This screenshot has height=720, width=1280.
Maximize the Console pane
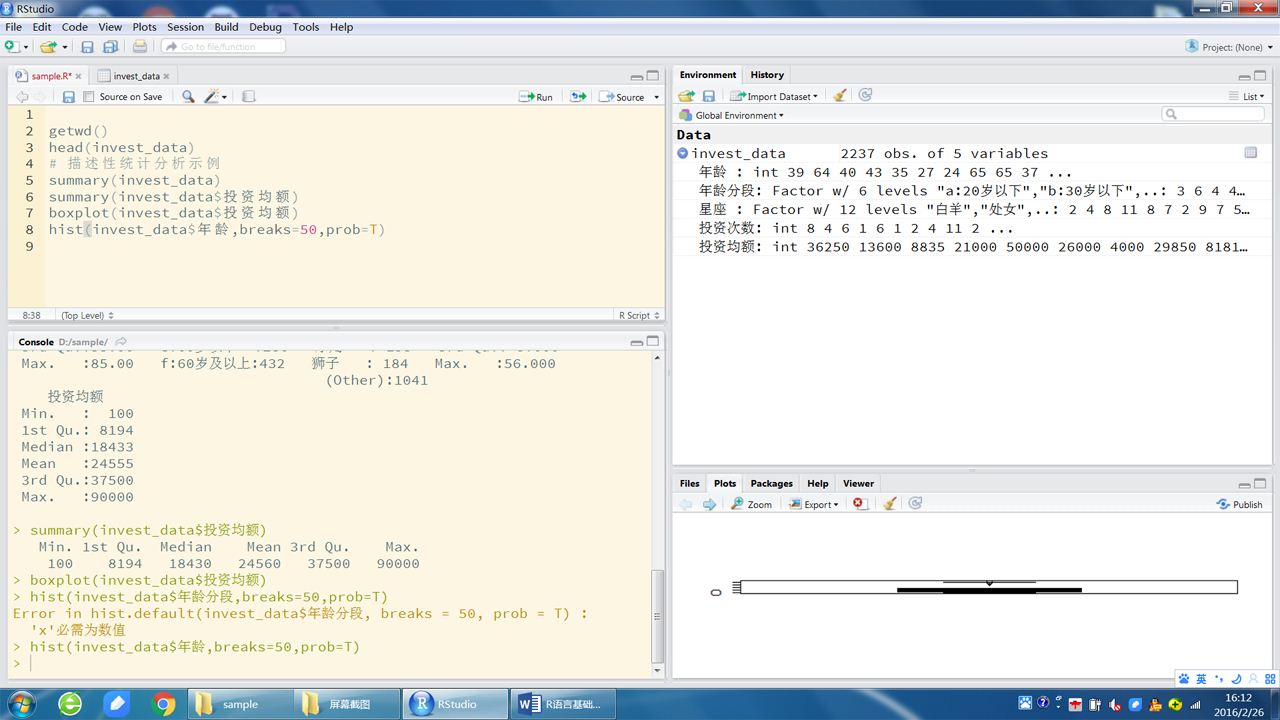pos(653,342)
